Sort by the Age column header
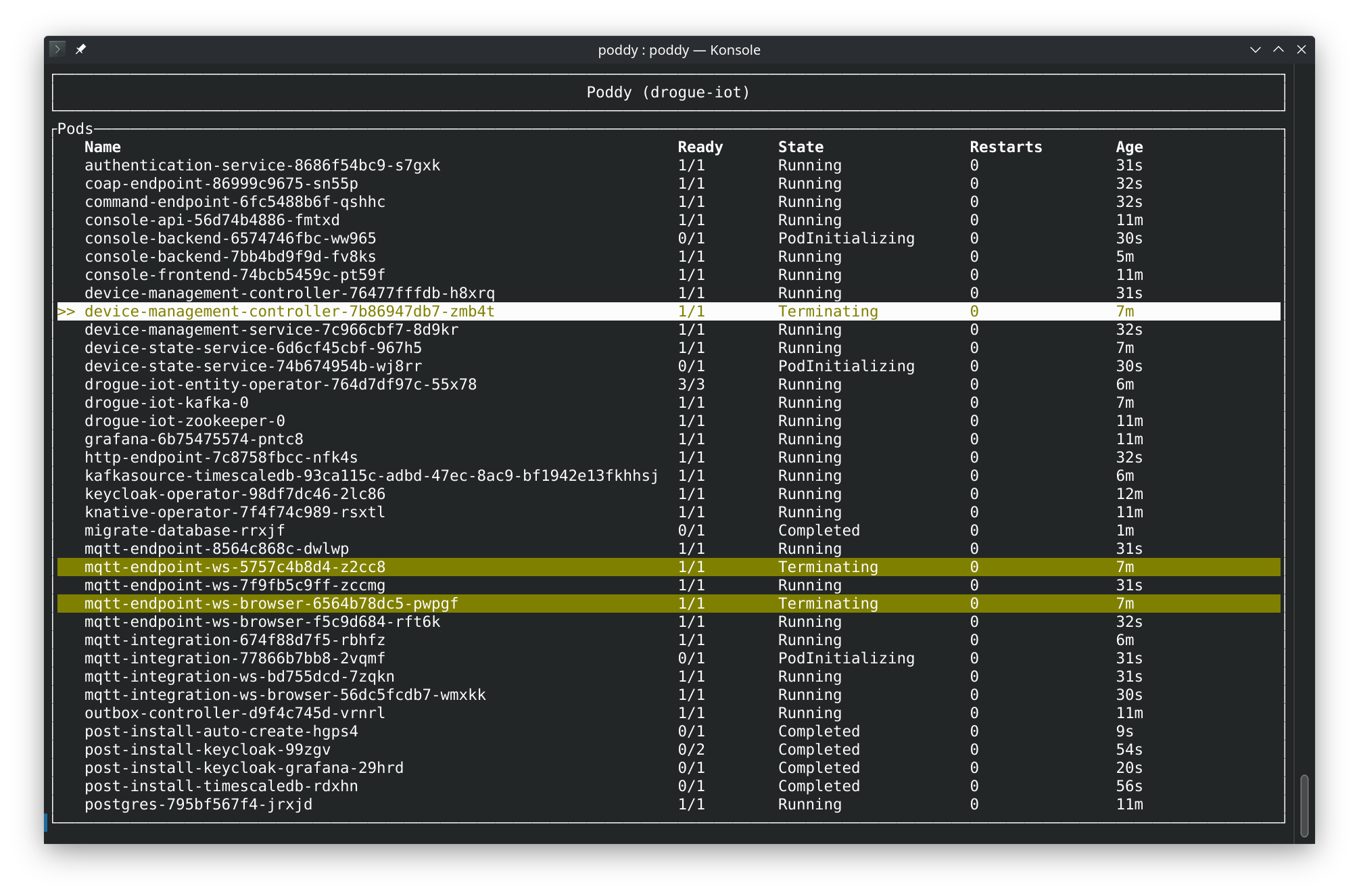Image resolution: width=1359 pixels, height=896 pixels. coord(1128,147)
